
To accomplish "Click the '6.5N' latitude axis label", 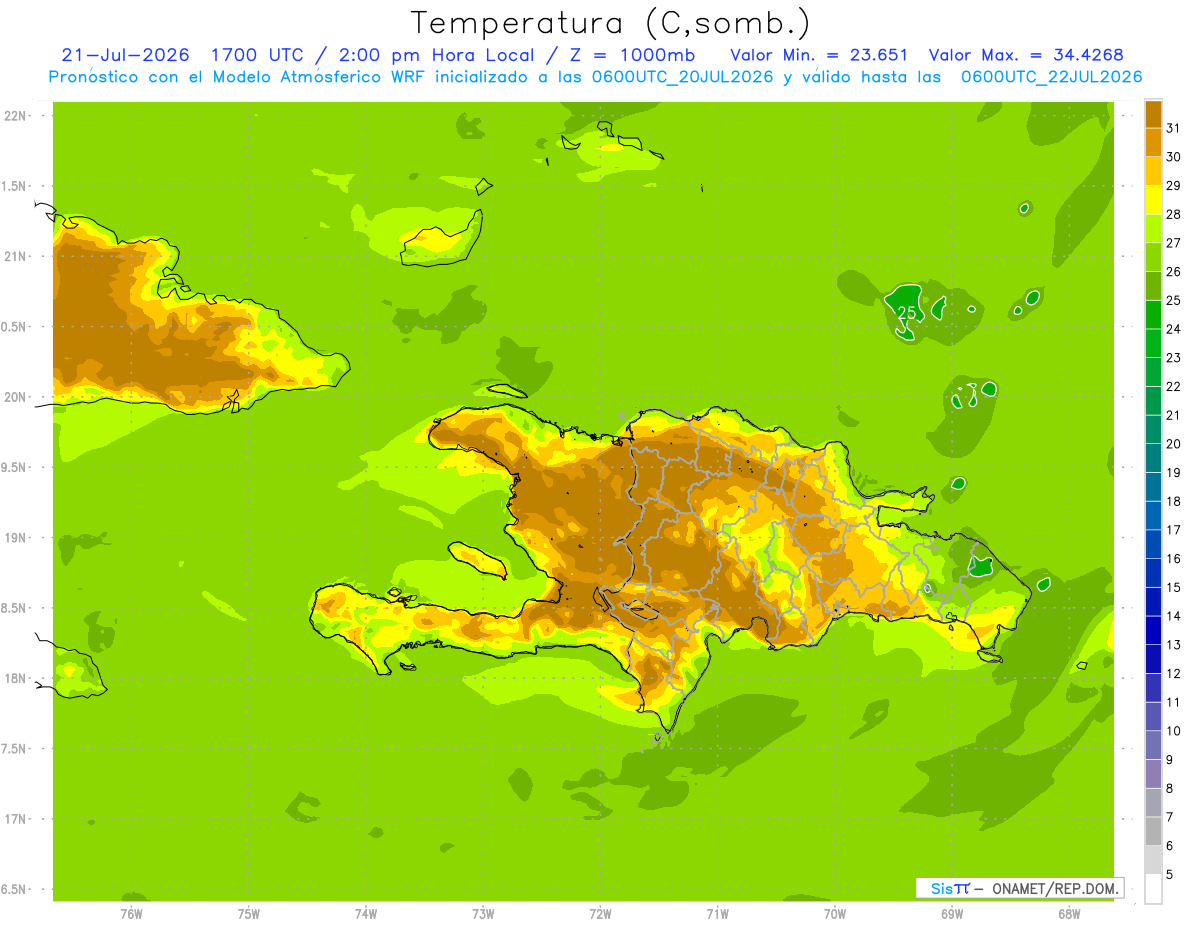I will tap(14, 889).
